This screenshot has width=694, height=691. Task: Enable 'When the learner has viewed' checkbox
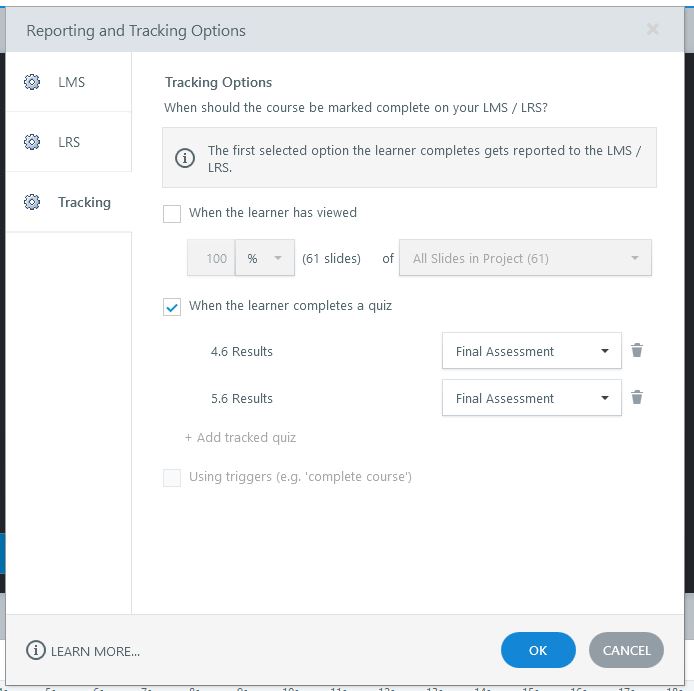[172, 213]
